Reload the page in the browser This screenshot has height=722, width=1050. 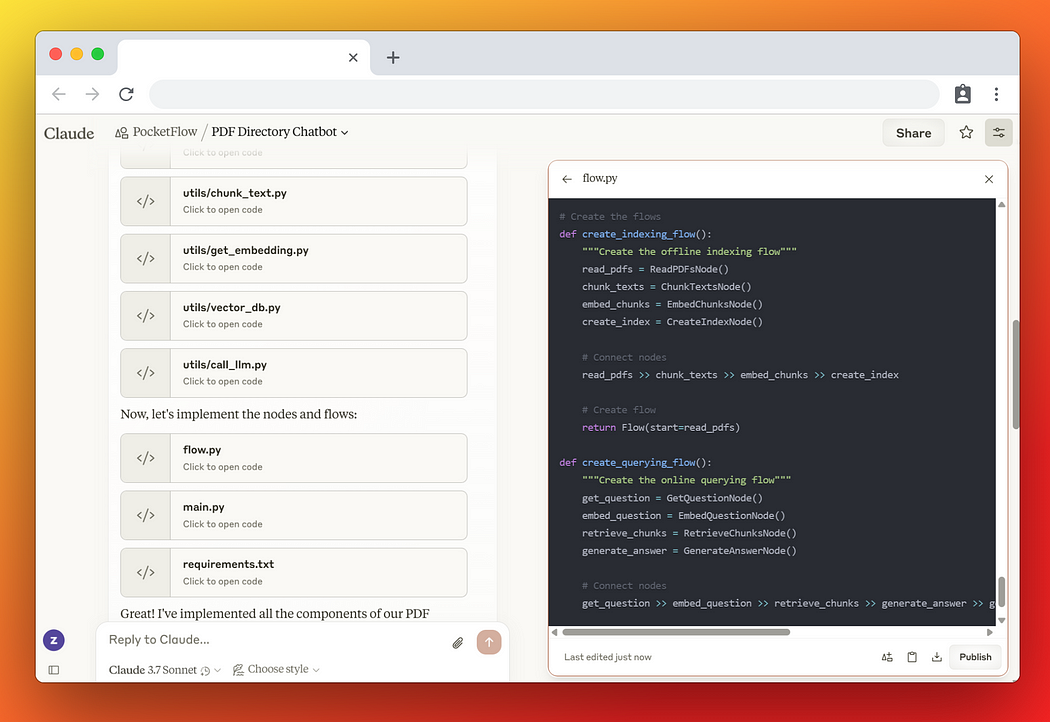(126, 93)
